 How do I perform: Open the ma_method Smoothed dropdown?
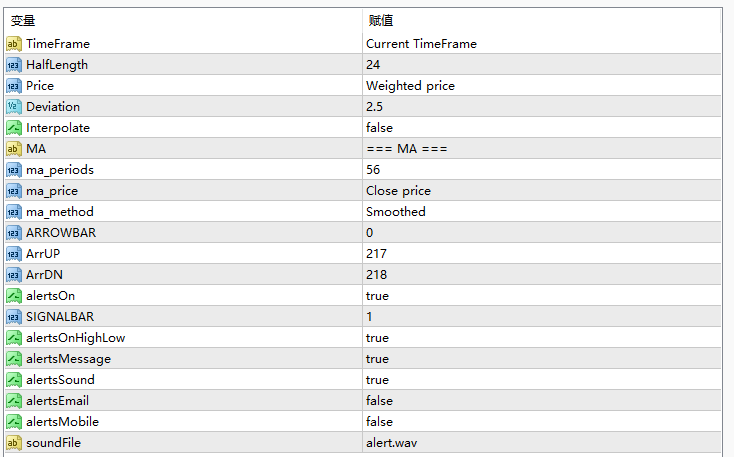[396, 212]
